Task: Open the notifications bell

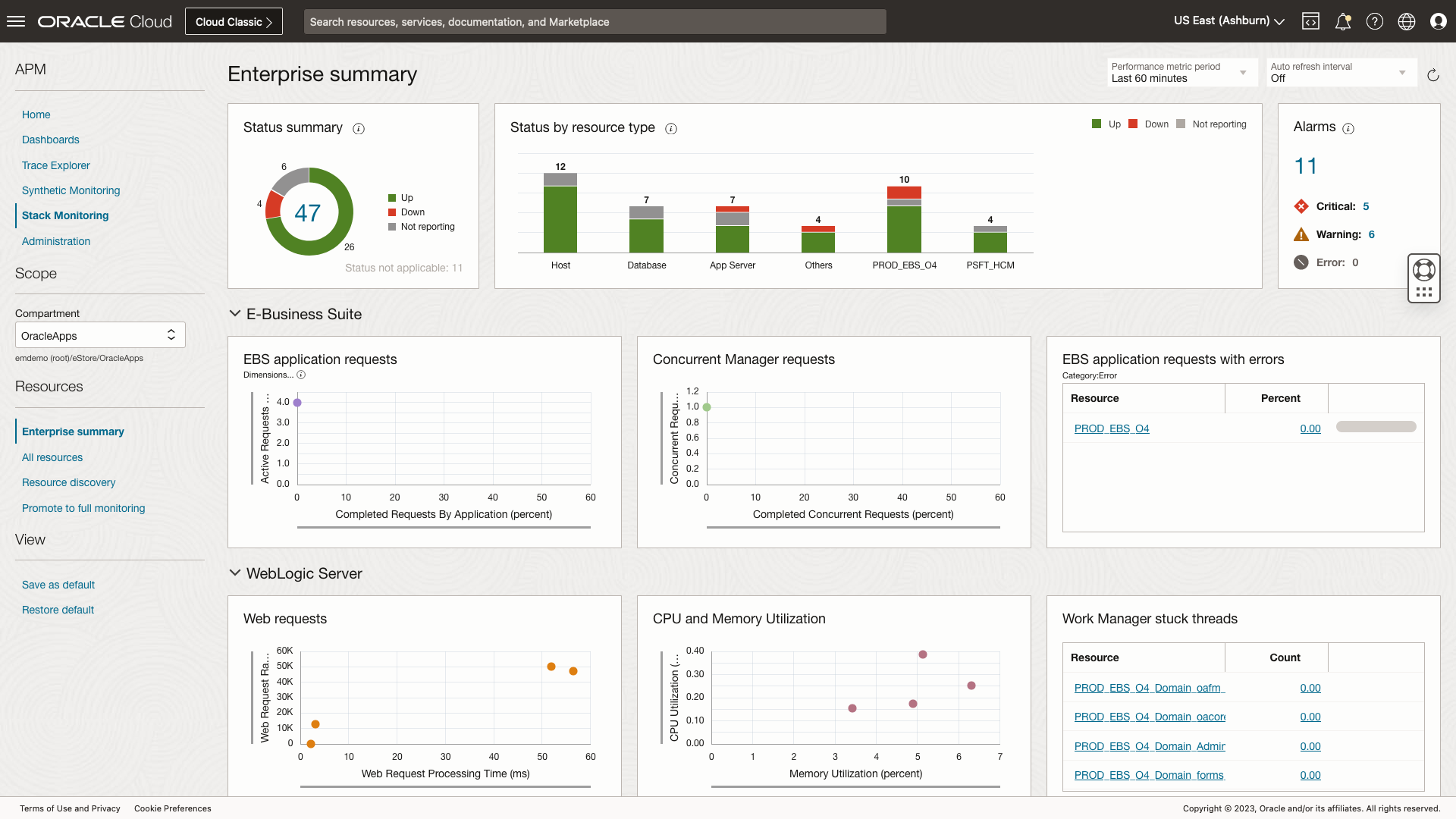Action: click(x=1342, y=21)
